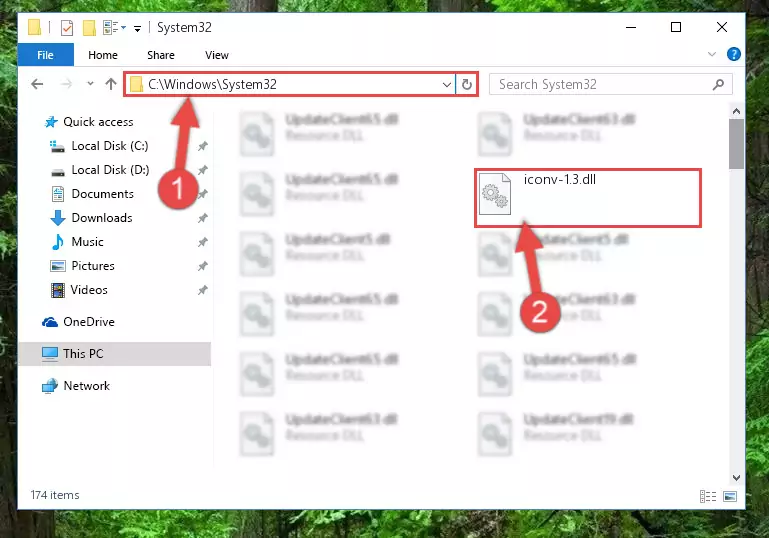Viewport: 769px width, 538px height.
Task: Click the pin icon beside Music
Action: pos(203,242)
